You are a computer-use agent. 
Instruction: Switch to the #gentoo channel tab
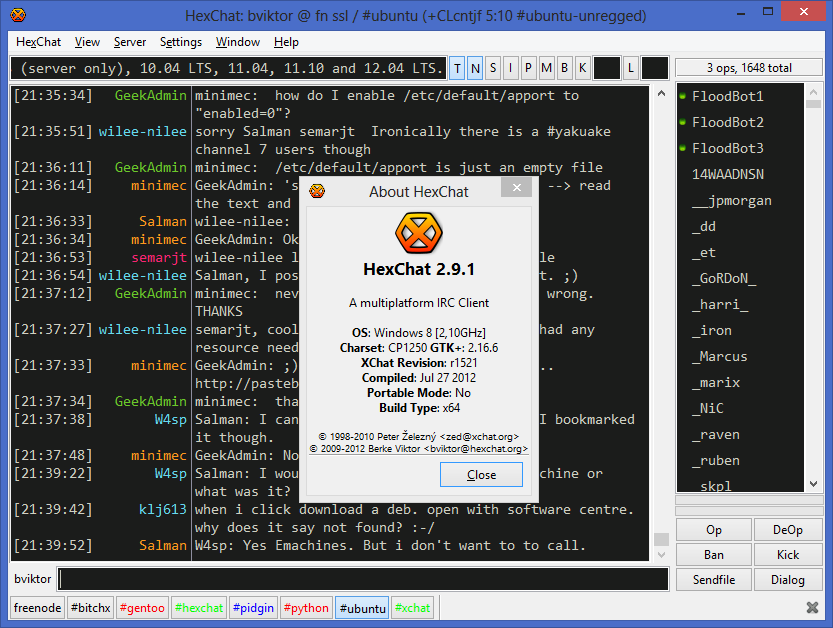[x=142, y=608]
